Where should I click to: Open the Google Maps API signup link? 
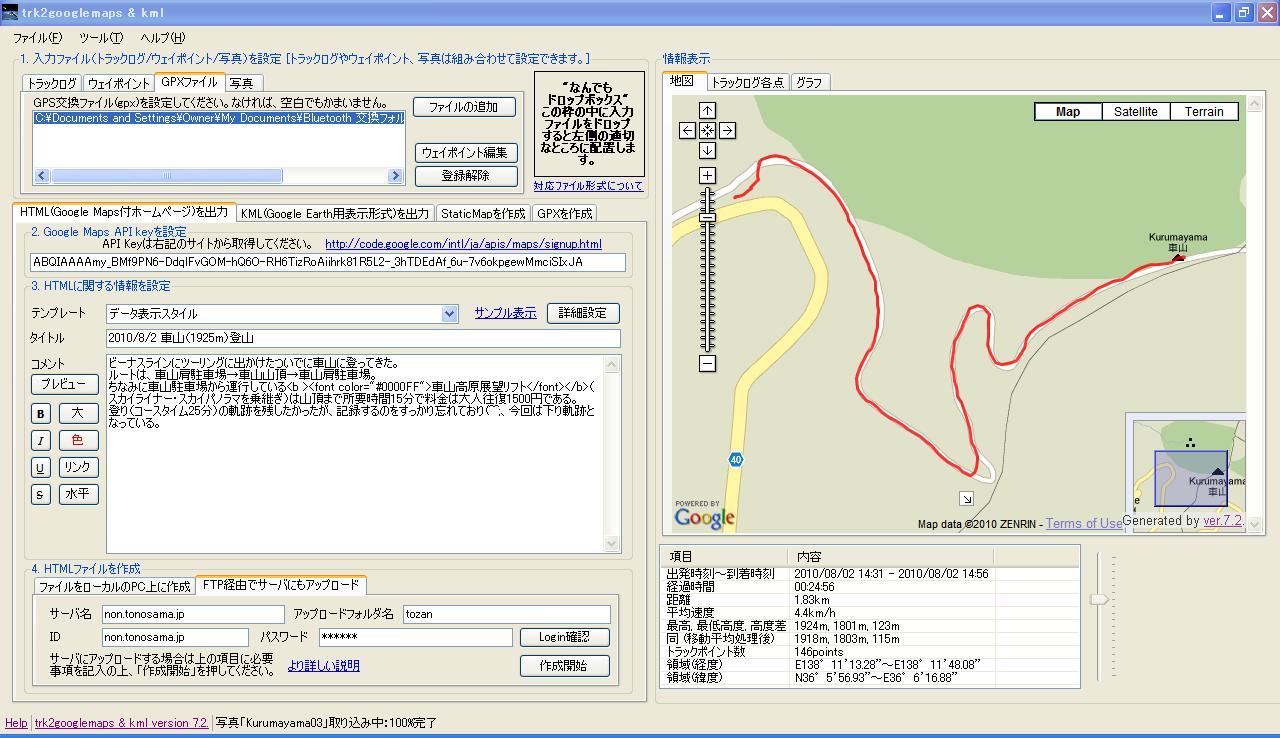(x=463, y=244)
